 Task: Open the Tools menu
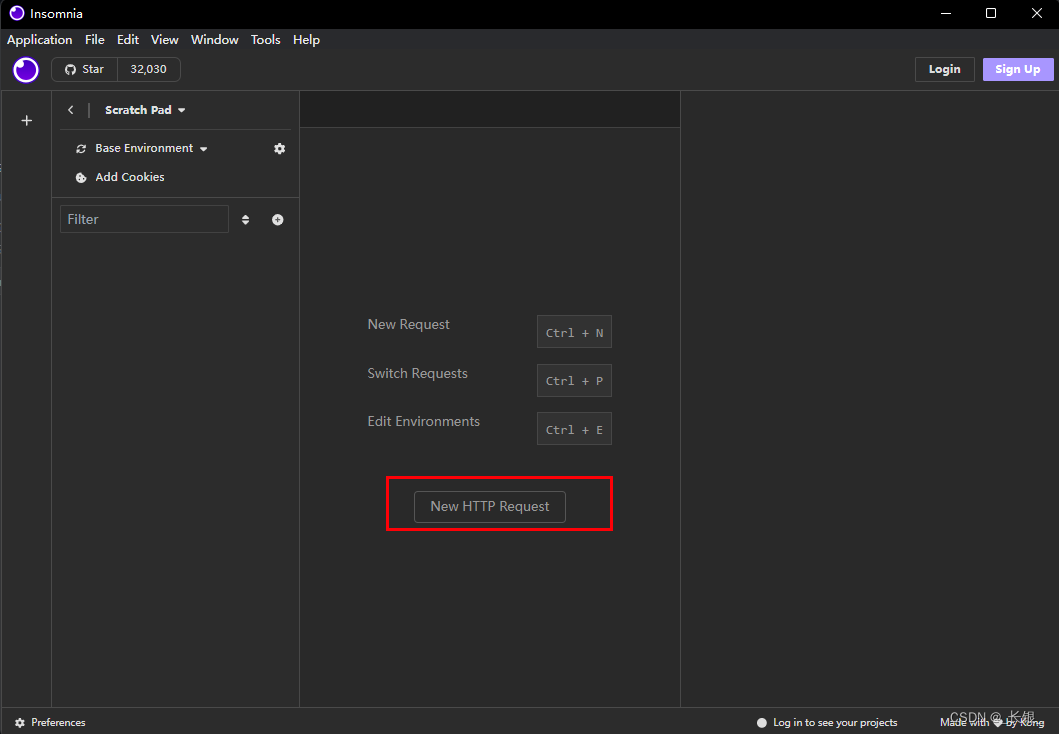tap(265, 40)
